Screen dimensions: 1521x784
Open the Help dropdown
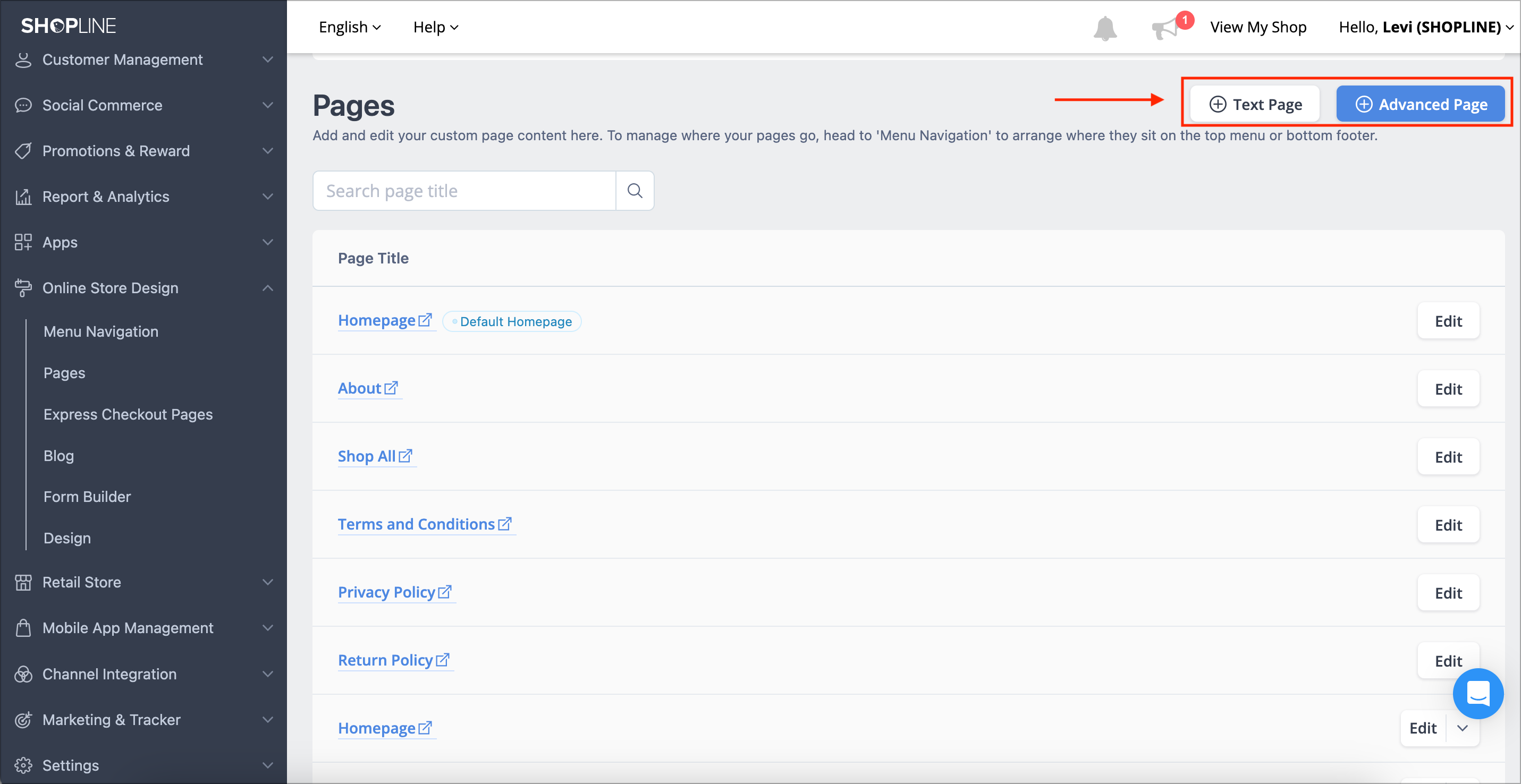[436, 27]
